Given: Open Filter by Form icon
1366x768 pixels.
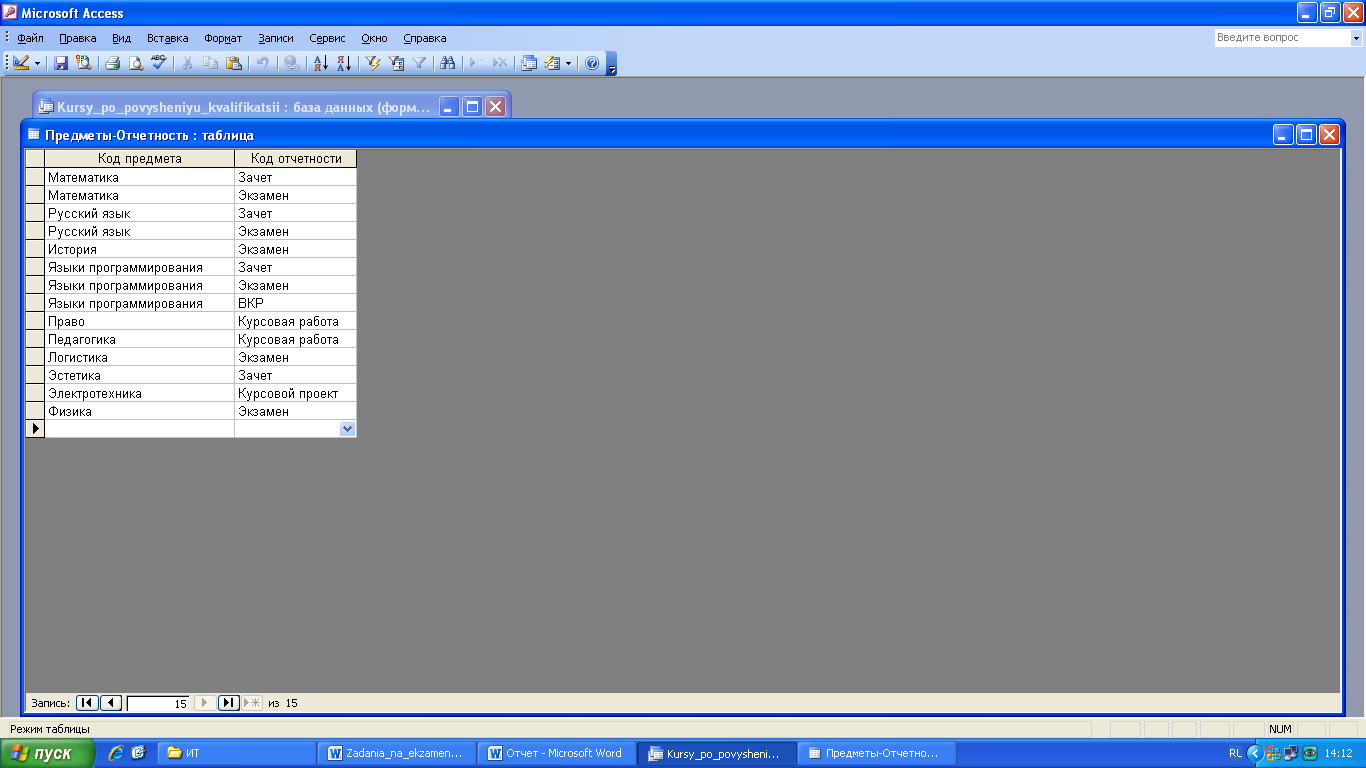Looking at the screenshot, I should [396, 62].
